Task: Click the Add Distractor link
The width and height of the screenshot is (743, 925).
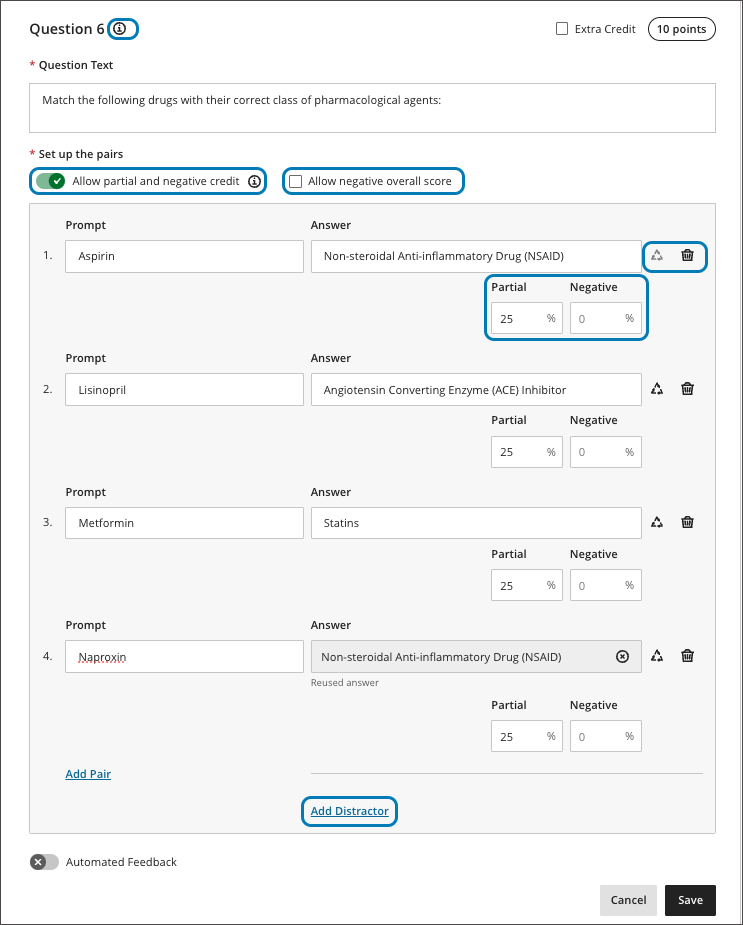Action: tap(349, 811)
